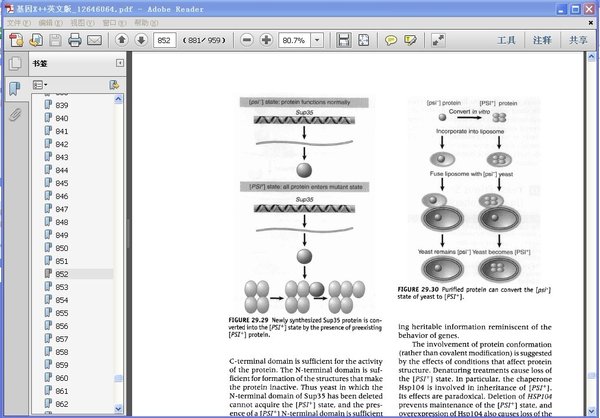This screenshot has width=600, height=418.
Task: Click the Email envelope icon
Action: click(x=95, y=40)
